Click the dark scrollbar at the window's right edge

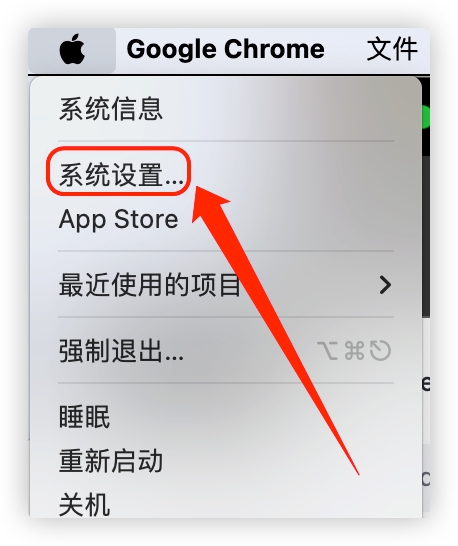(x=426, y=237)
